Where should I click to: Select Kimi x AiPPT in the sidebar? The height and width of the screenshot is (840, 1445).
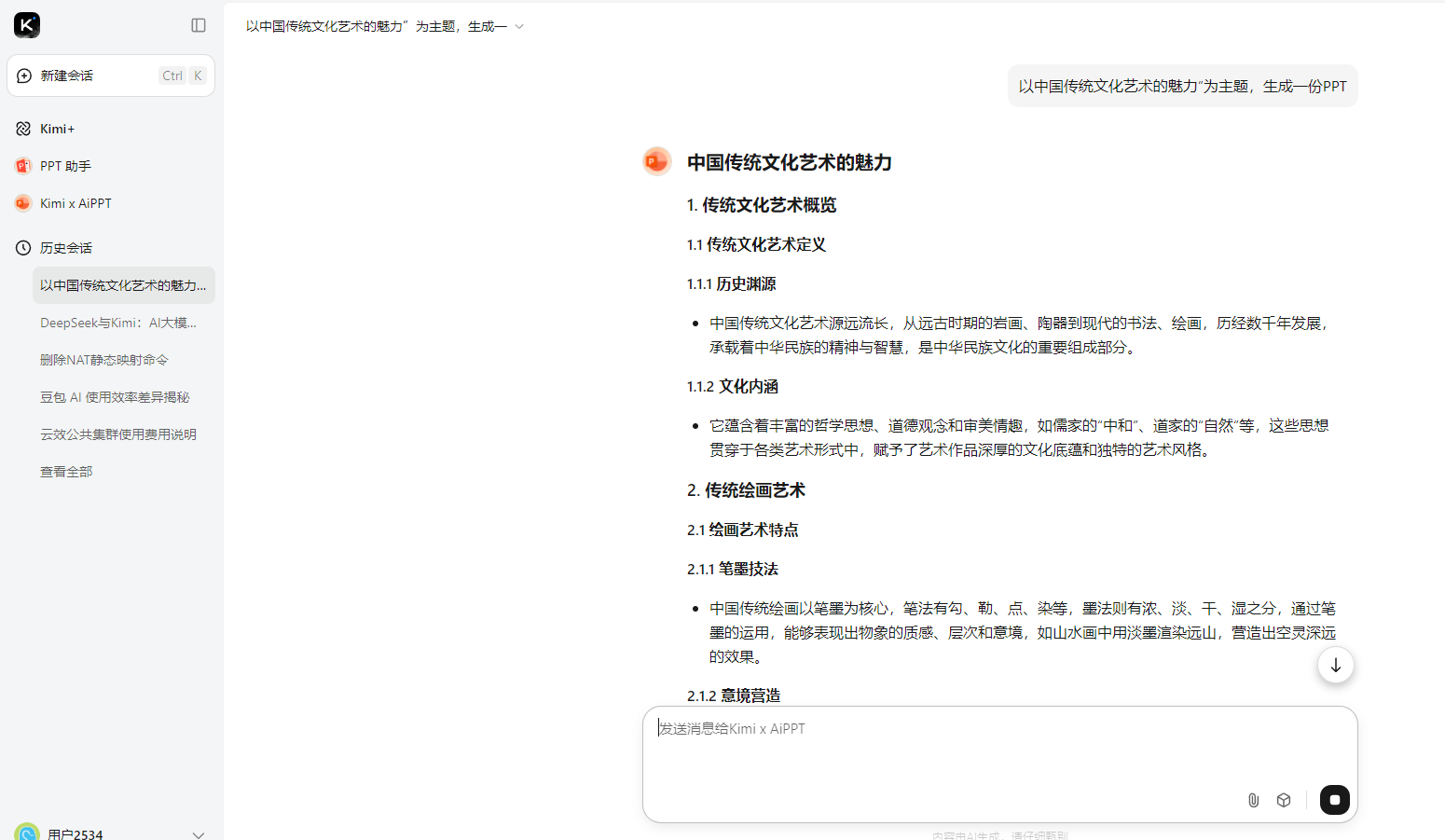(75, 203)
